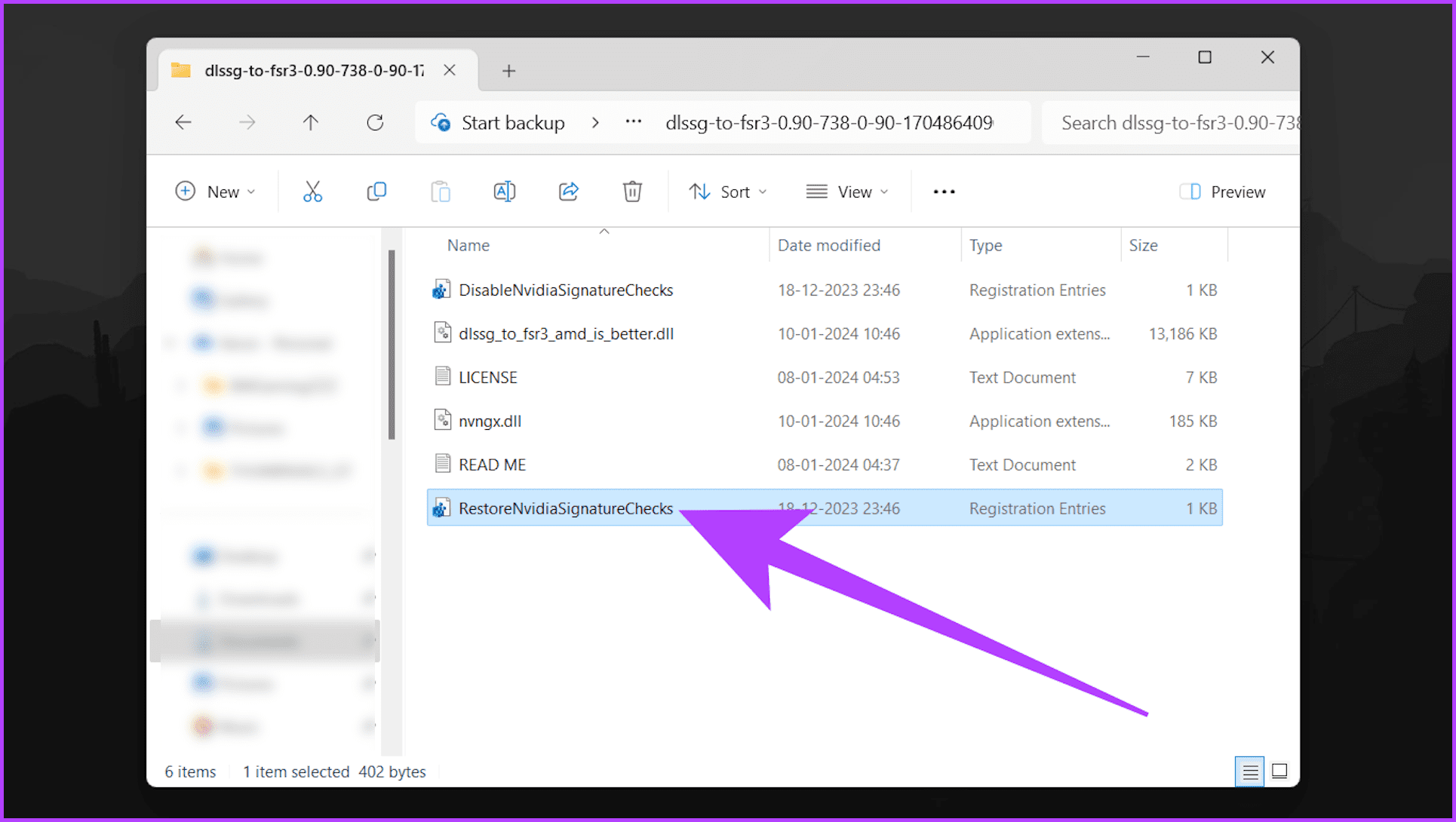This screenshot has height=822, width=1456.
Task: Switch to large icons view
Action: (x=1279, y=771)
